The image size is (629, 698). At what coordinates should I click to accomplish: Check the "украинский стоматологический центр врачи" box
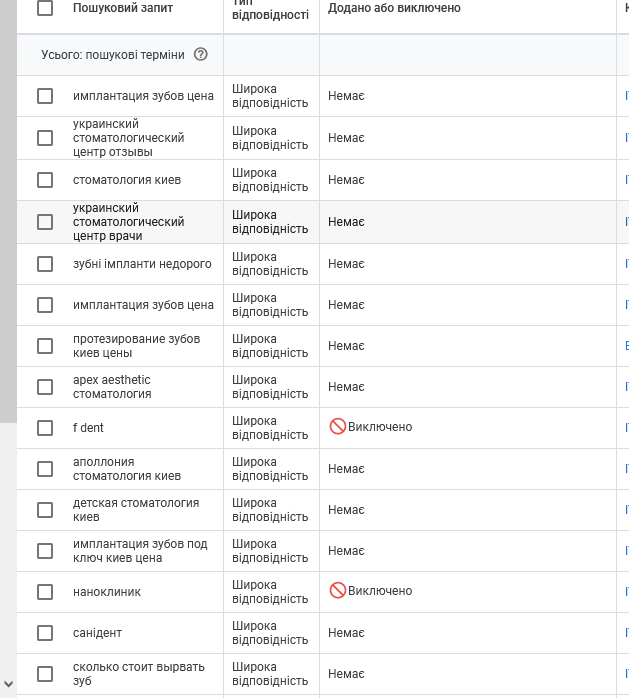click(x=45, y=222)
